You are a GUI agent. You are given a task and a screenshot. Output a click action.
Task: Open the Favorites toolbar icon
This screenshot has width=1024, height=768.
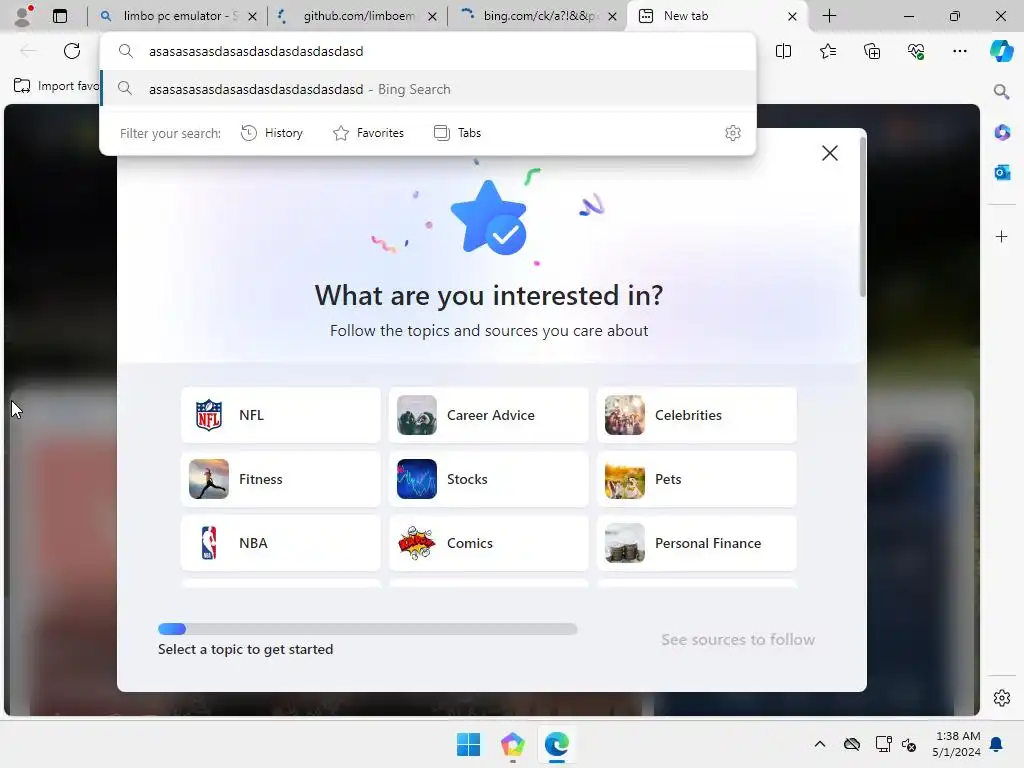click(827, 51)
